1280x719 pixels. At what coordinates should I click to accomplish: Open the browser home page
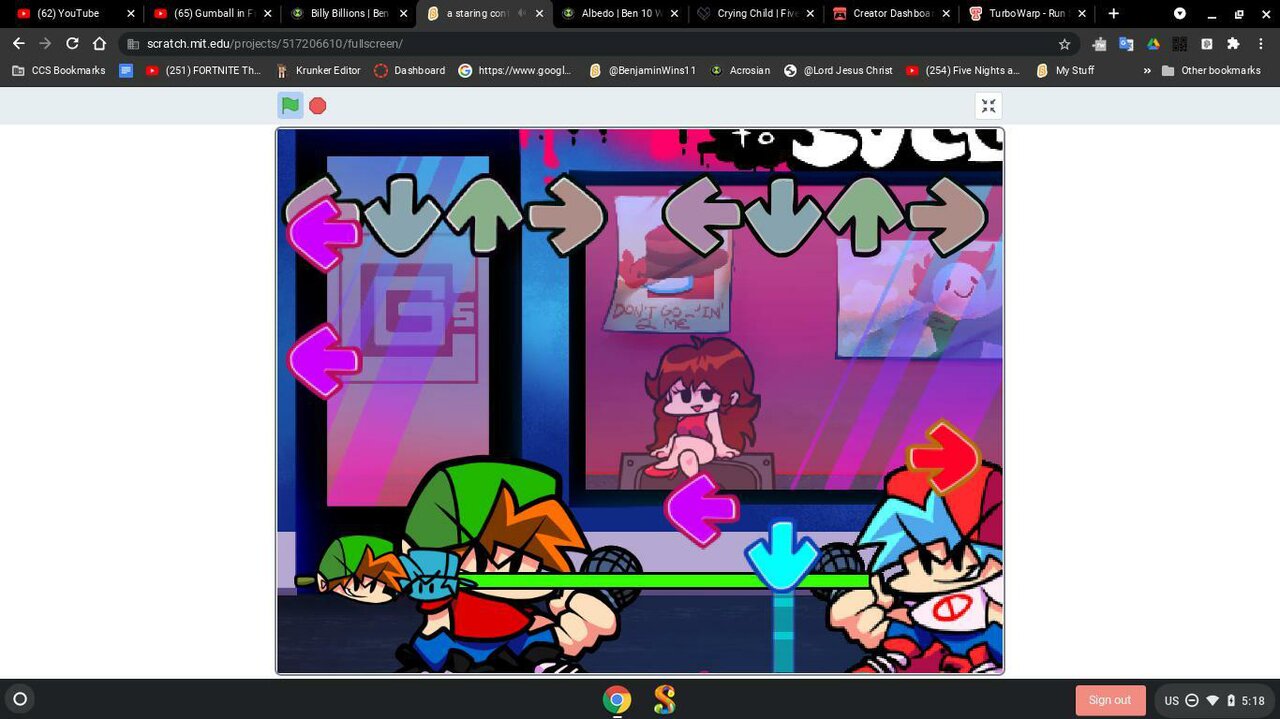click(99, 44)
